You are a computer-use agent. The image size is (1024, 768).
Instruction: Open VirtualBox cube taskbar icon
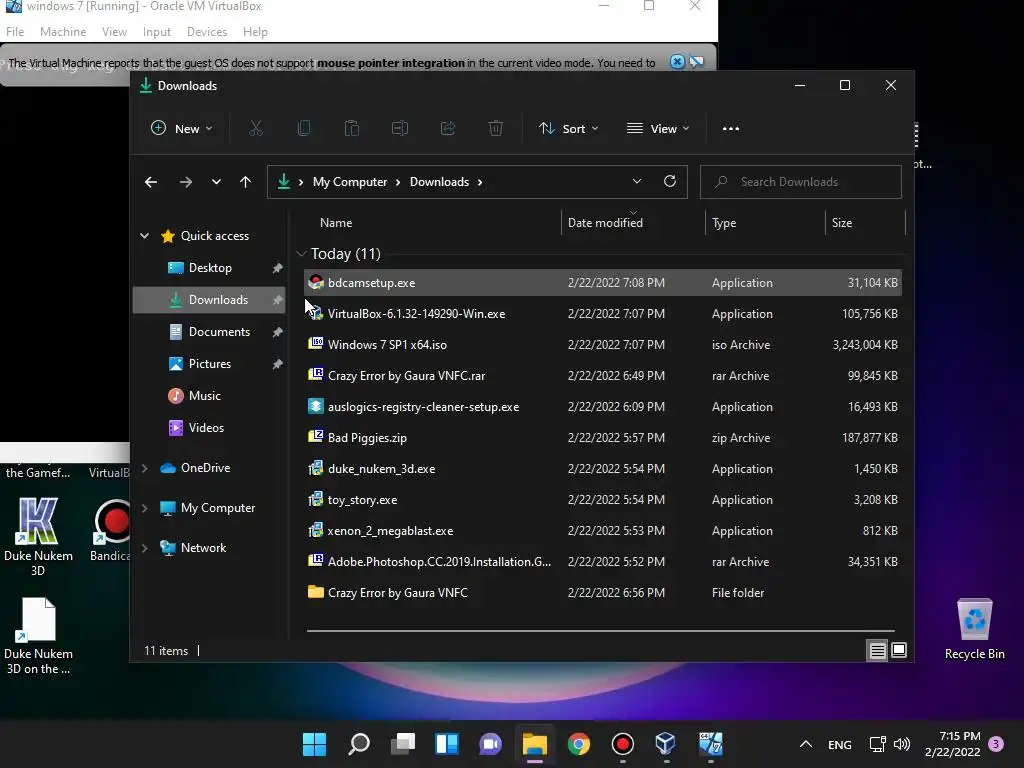[665, 744]
